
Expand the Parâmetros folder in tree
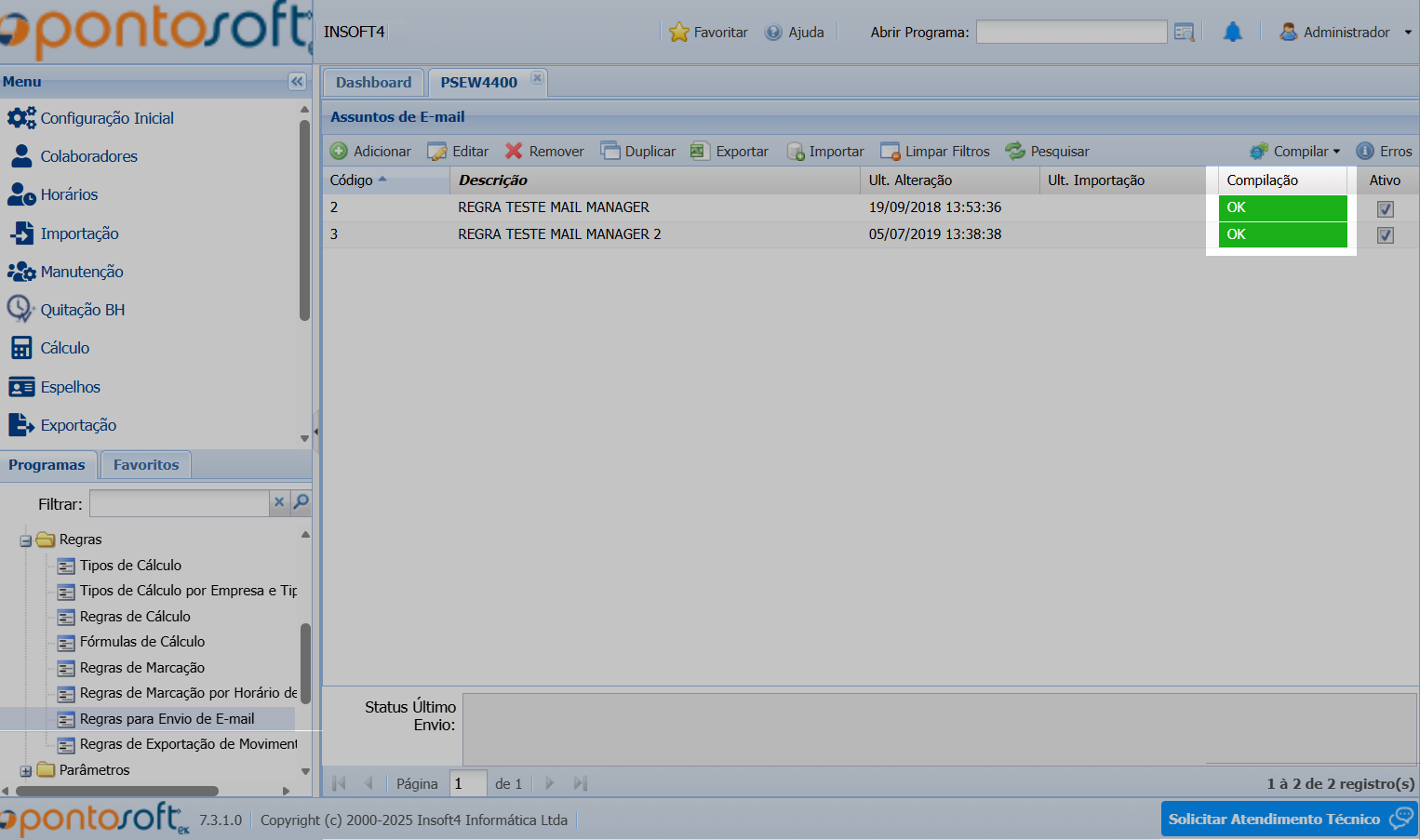[x=26, y=771]
